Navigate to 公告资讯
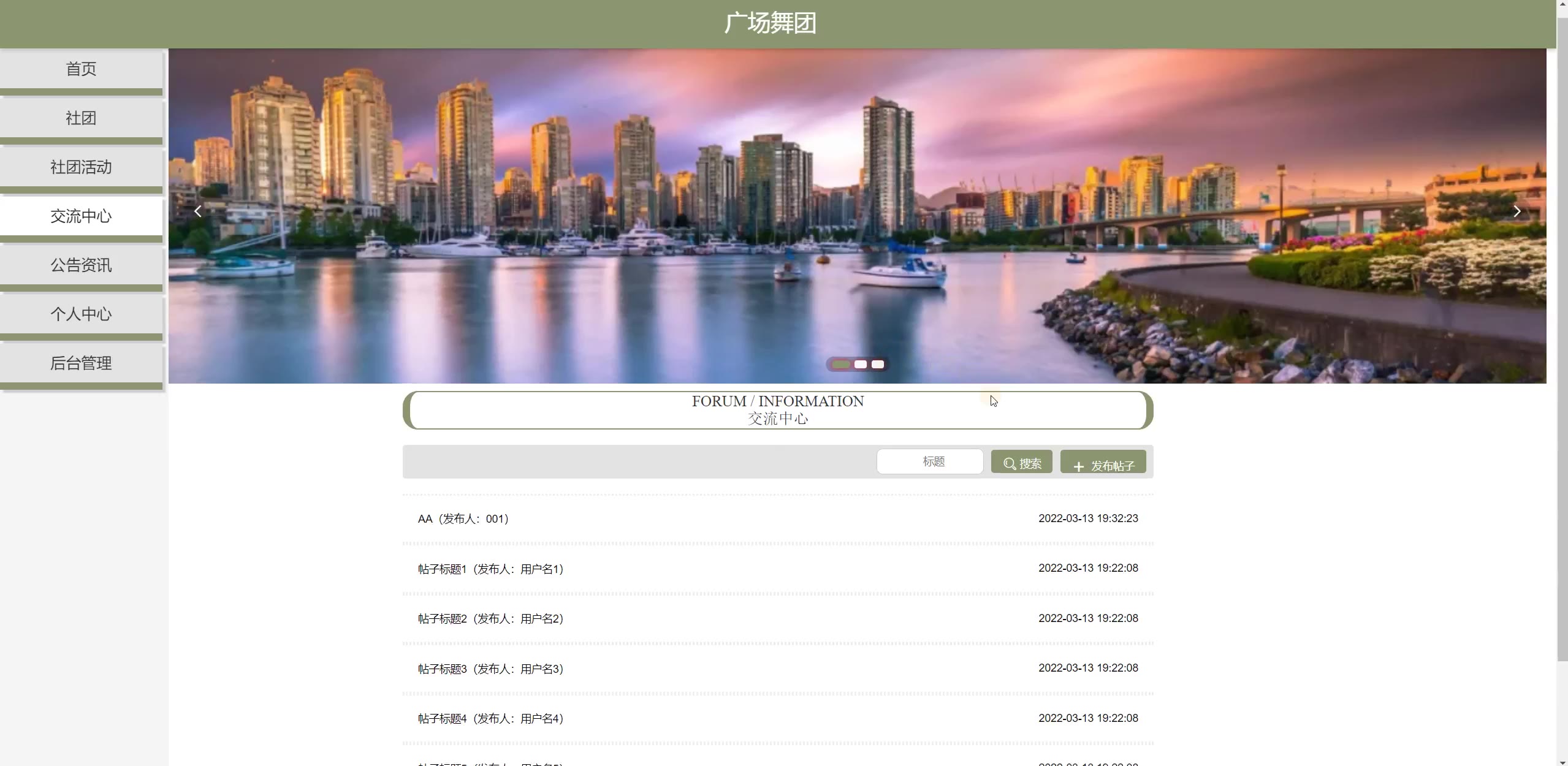The height and width of the screenshot is (766, 1568). [81, 265]
